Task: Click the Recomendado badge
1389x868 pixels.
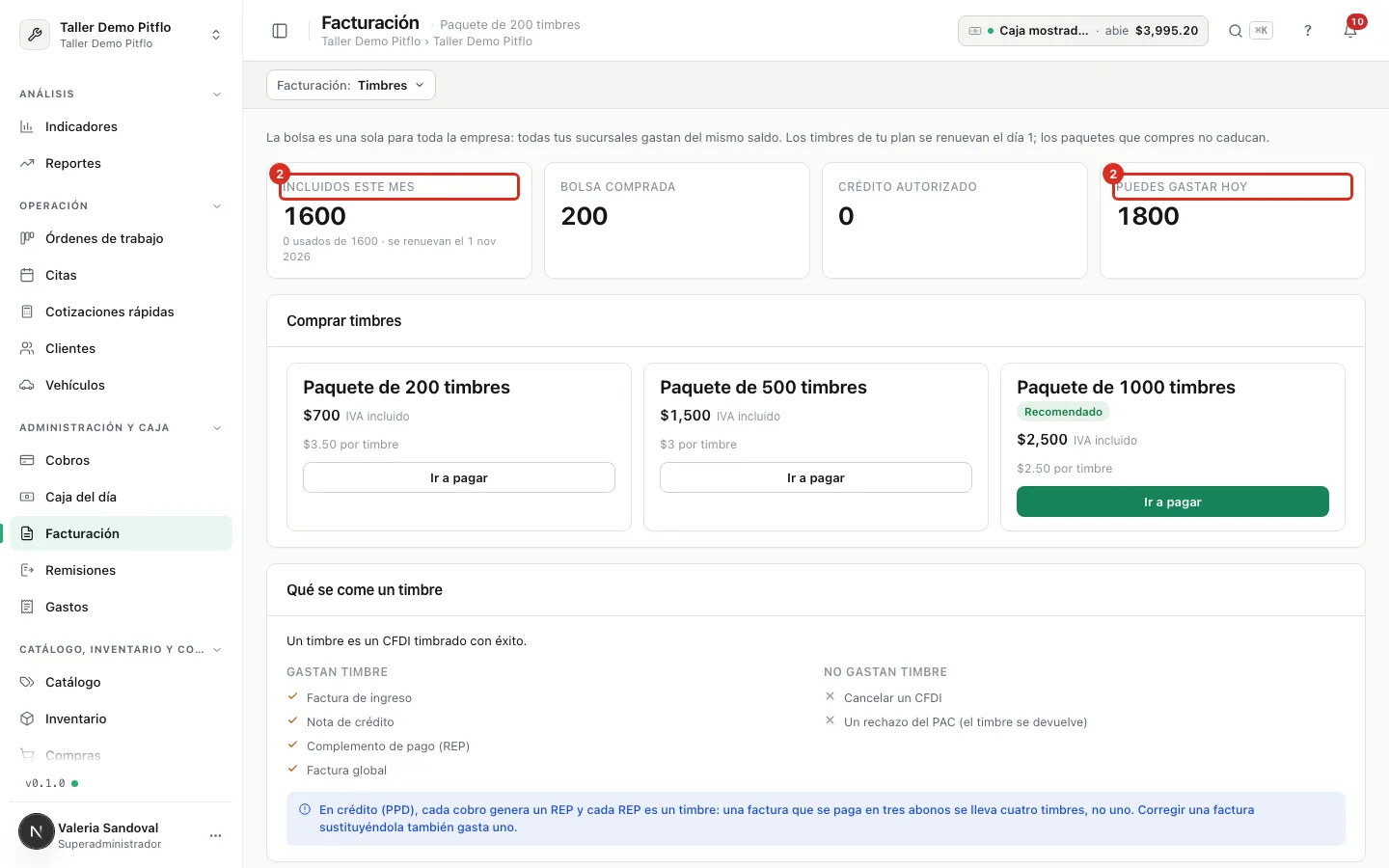Action: click(1063, 412)
